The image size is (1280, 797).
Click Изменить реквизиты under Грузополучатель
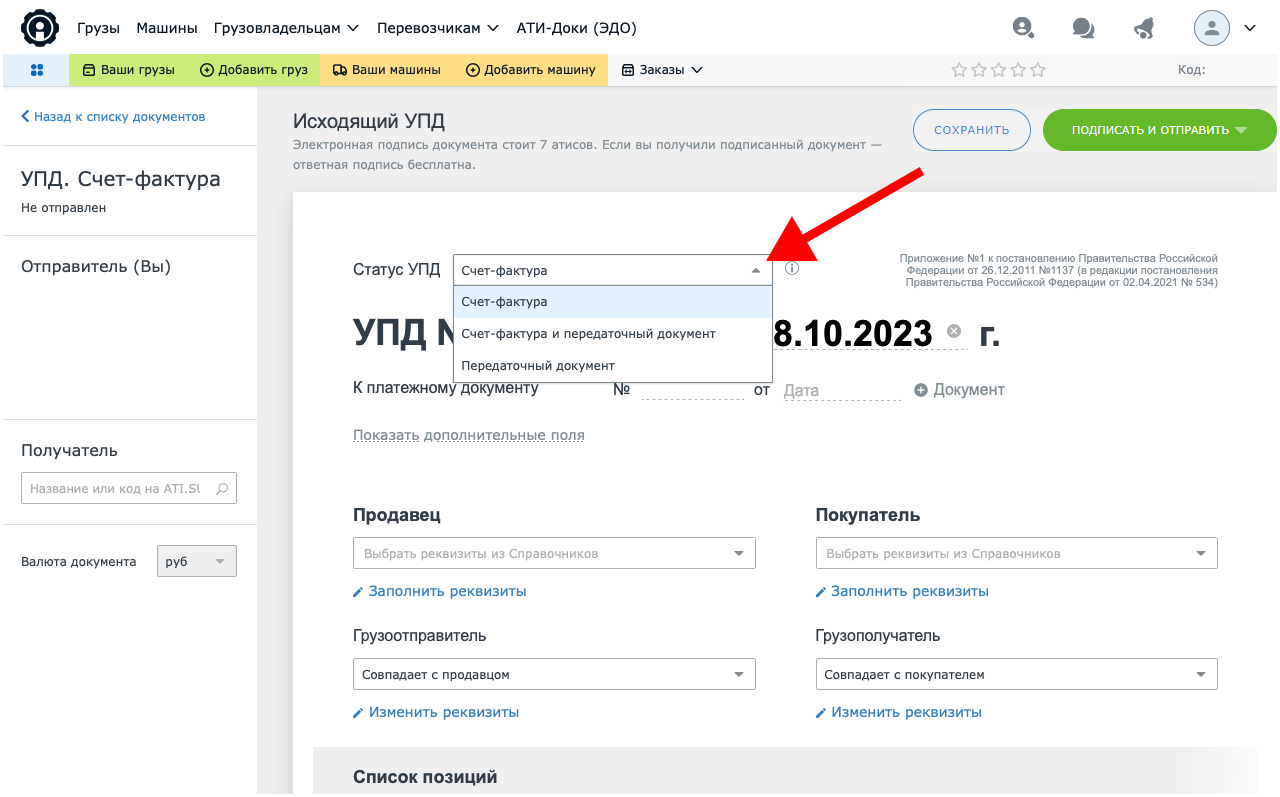pyautogui.click(x=899, y=713)
